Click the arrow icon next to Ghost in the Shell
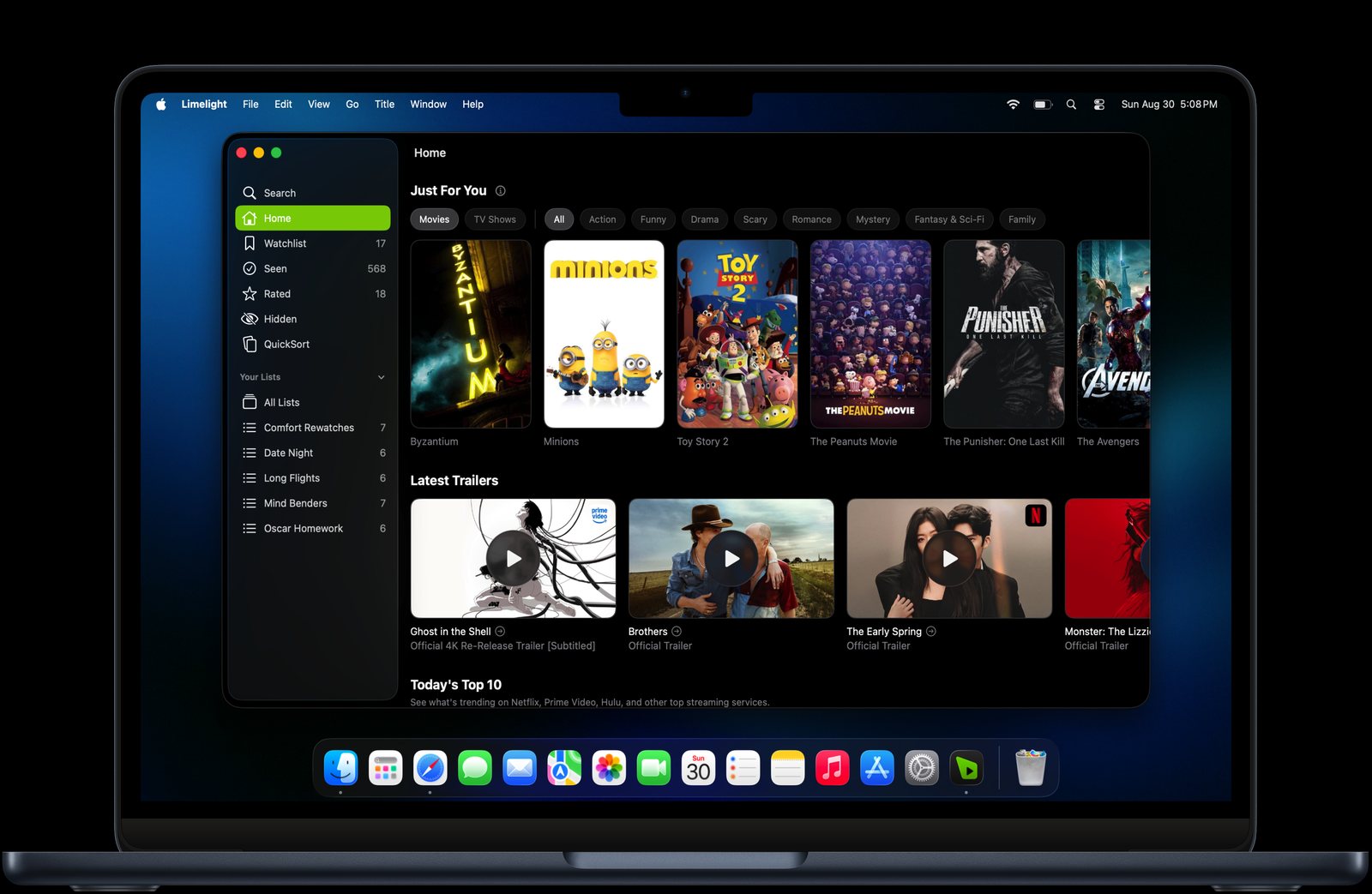This screenshot has width=1372, height=894. [x=500, y=631]
